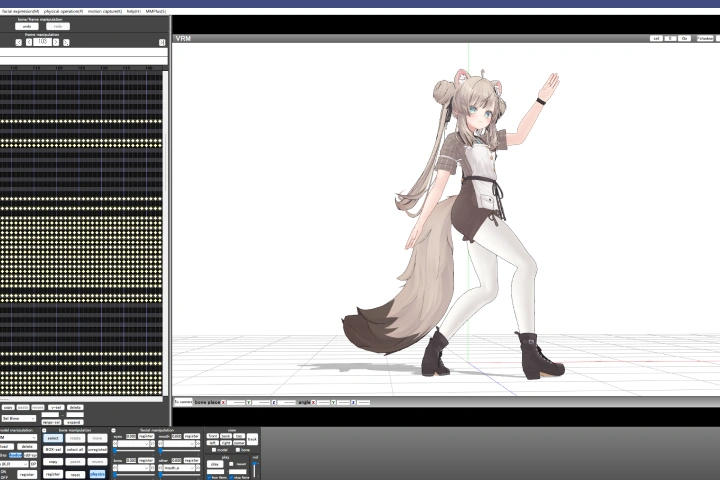The image size is (720, 480).
Task: Collapse the bone manipulation panel
Action: [44, 430]
